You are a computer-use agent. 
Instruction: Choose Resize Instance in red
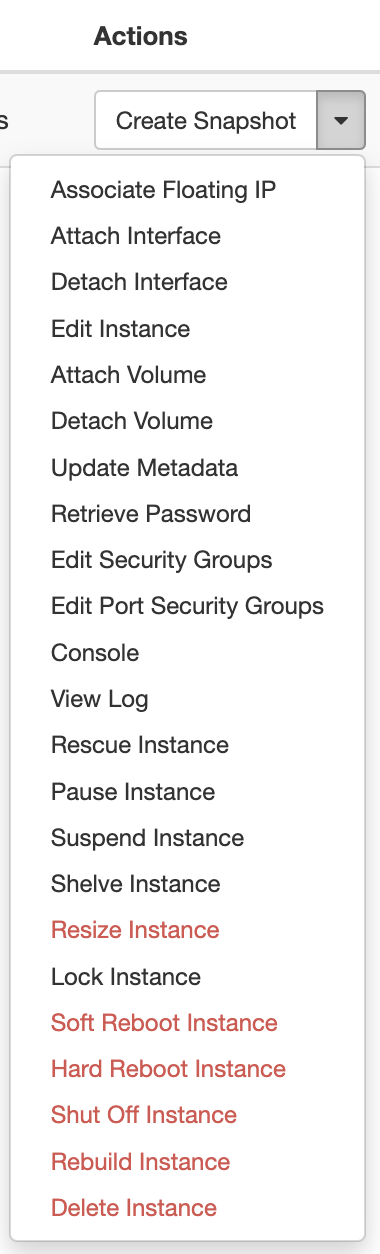(135, 930)
